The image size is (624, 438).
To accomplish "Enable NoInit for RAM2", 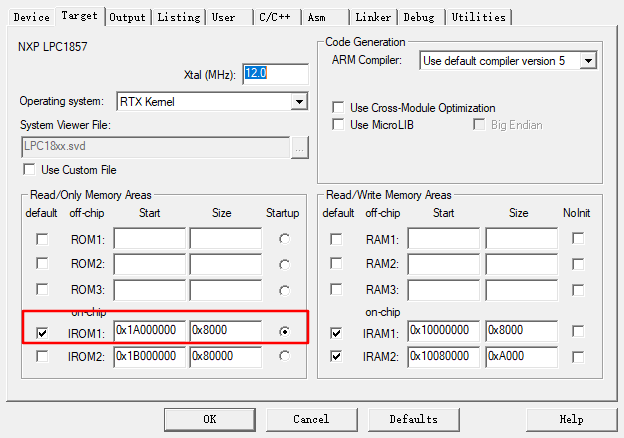I will 578,265.
